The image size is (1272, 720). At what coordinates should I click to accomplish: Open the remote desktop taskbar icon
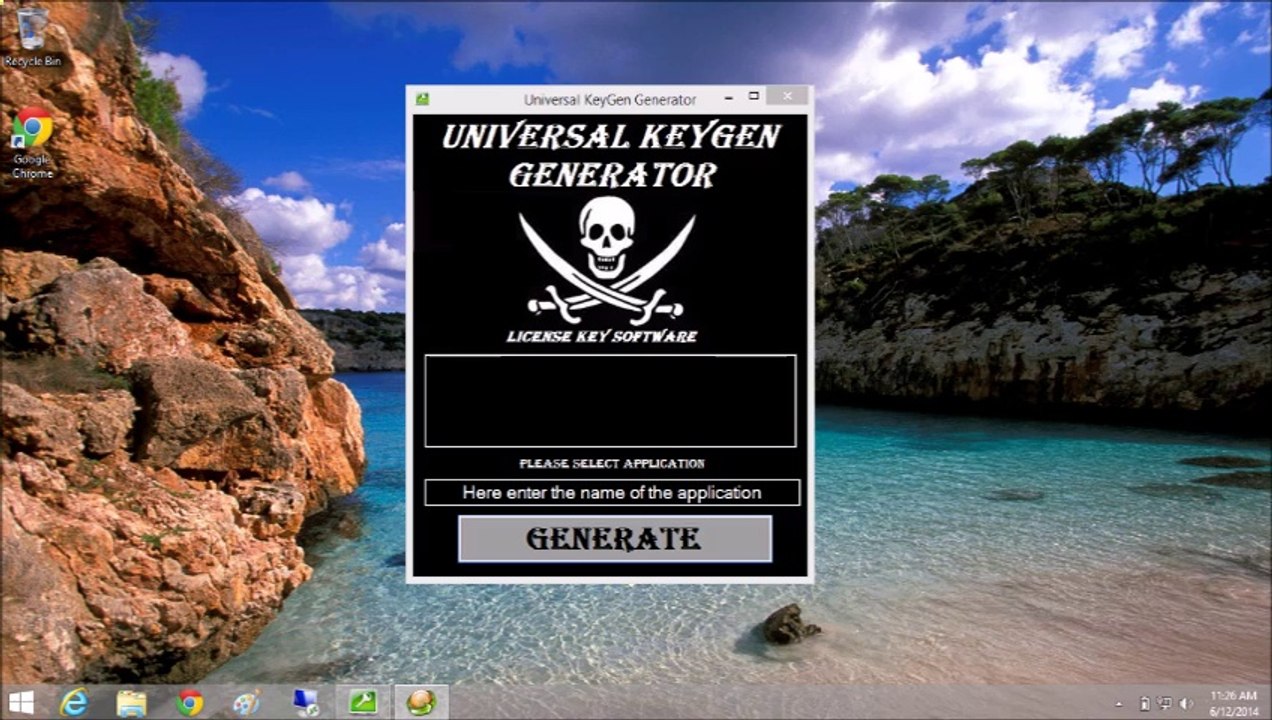[x=305, y=702]
